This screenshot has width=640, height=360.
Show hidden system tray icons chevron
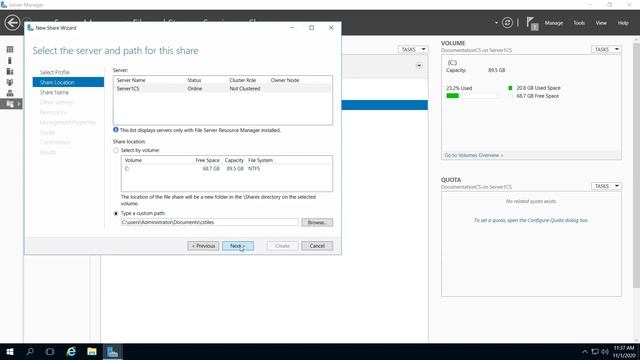point(584,351)
